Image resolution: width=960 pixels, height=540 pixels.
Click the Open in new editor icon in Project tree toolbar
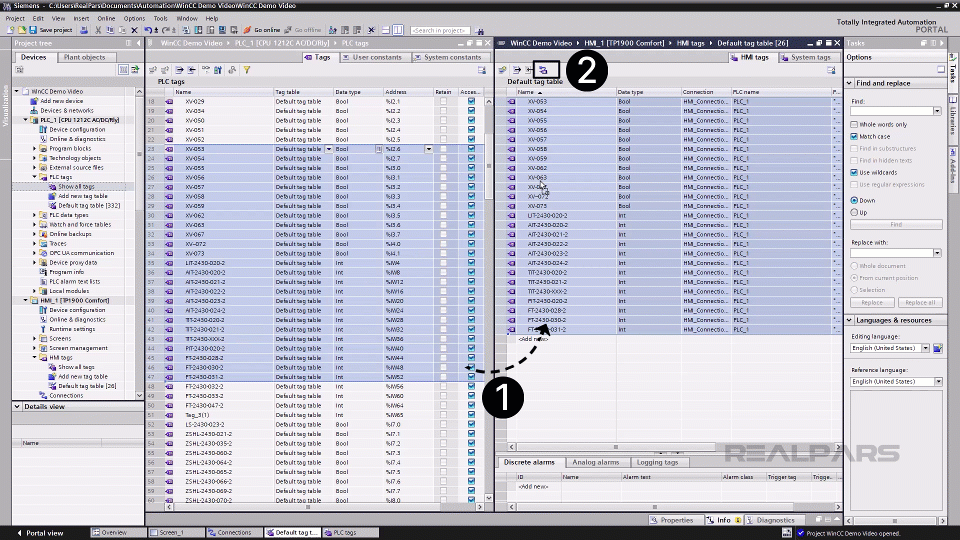point(135,70)
